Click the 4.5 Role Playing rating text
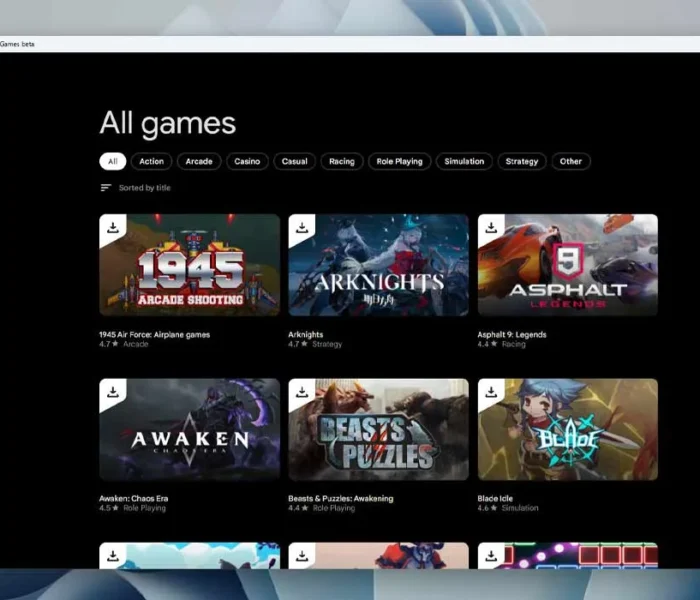The height and width of the screenshot is (600, 700). [133, 508]
